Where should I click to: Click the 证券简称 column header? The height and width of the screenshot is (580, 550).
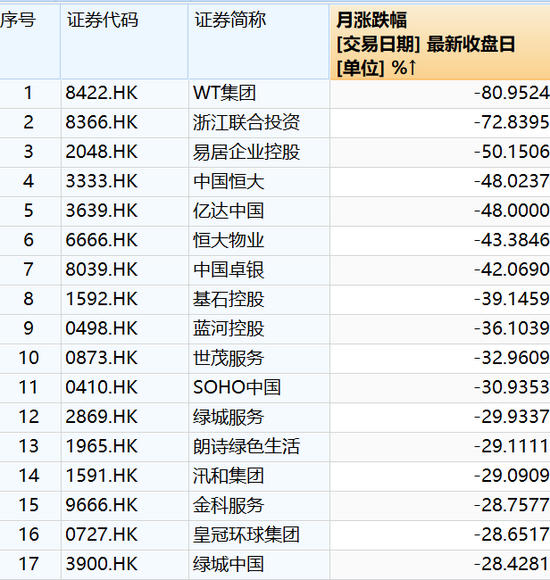pos(259,42)
